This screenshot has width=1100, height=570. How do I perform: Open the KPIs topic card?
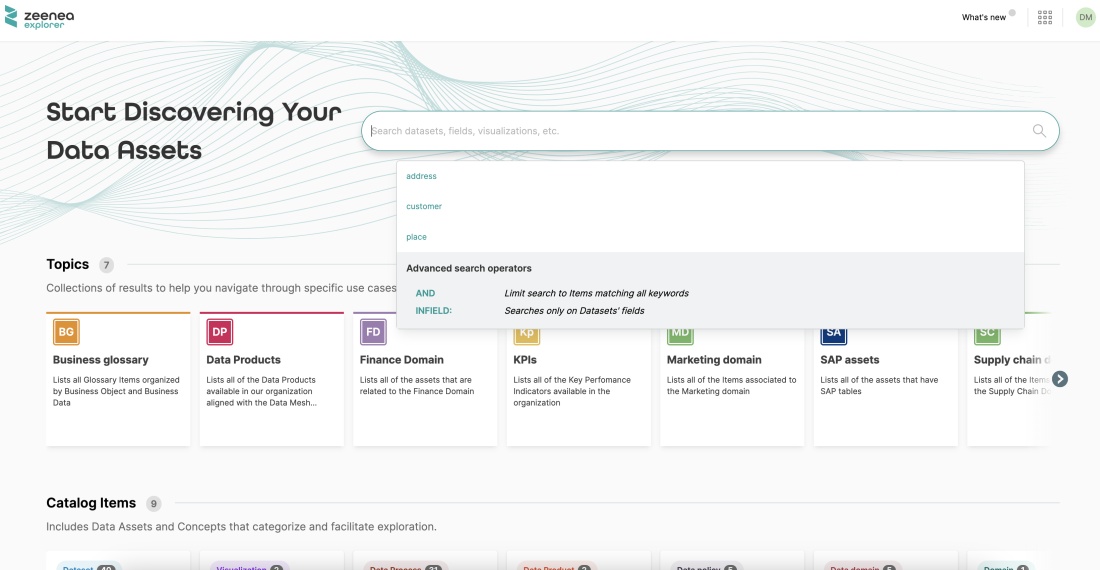pos(578,390)
